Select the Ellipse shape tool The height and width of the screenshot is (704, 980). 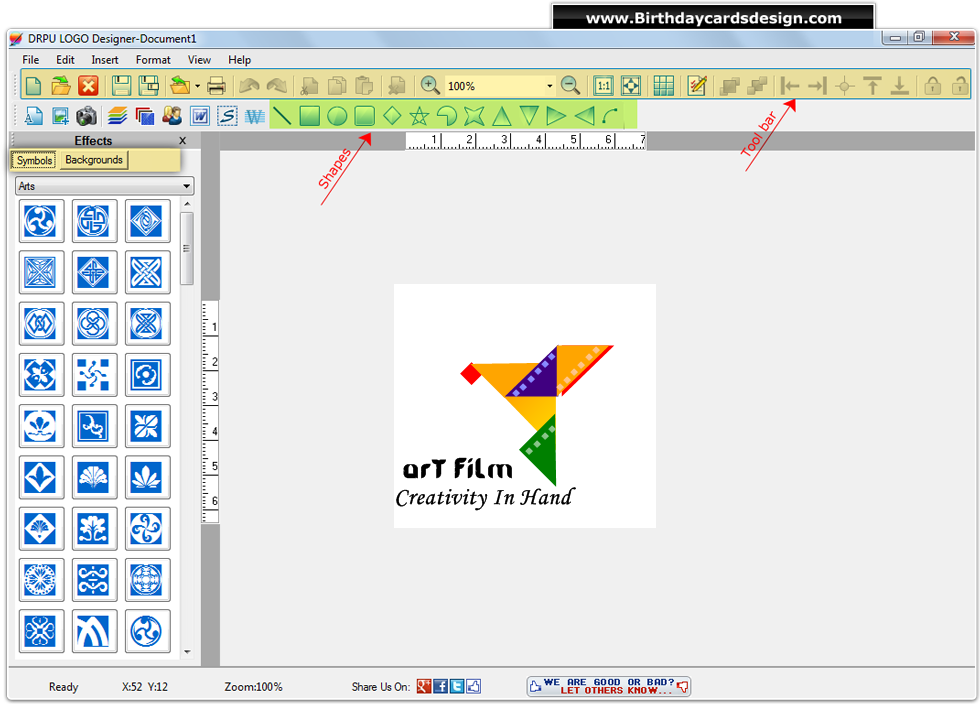[338, 116]
